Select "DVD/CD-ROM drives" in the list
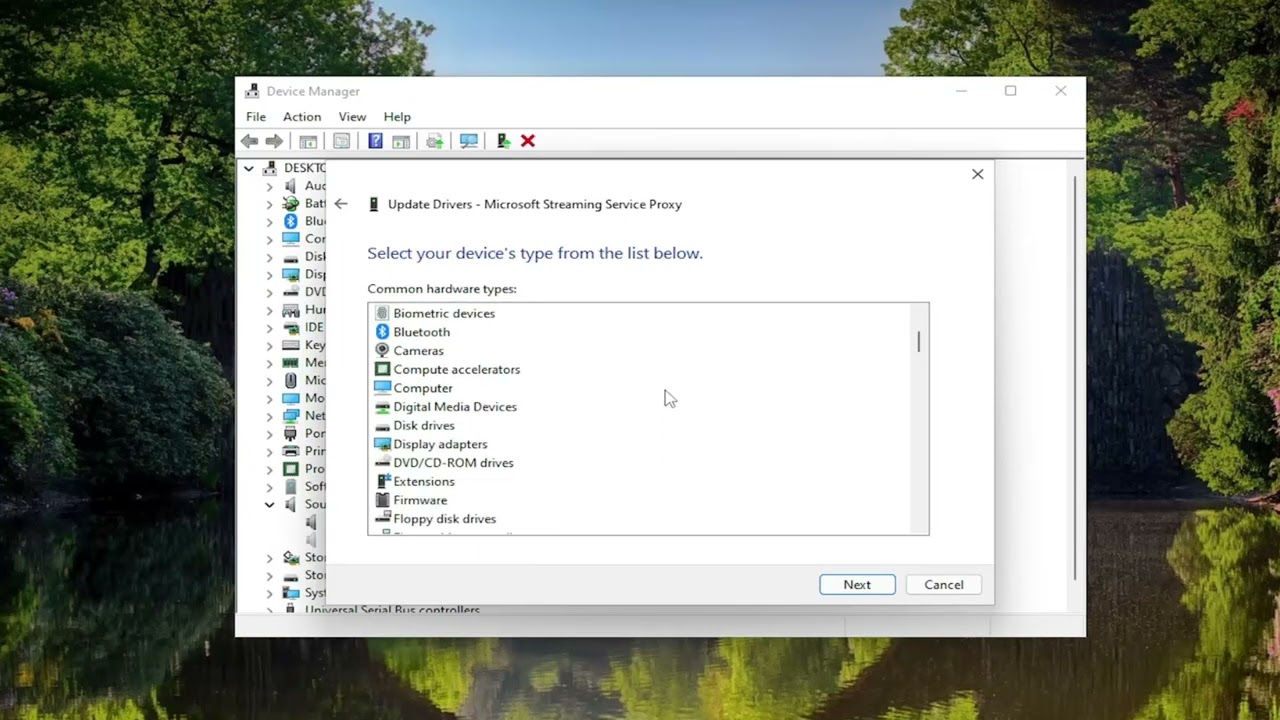 [x=453, y=463]
